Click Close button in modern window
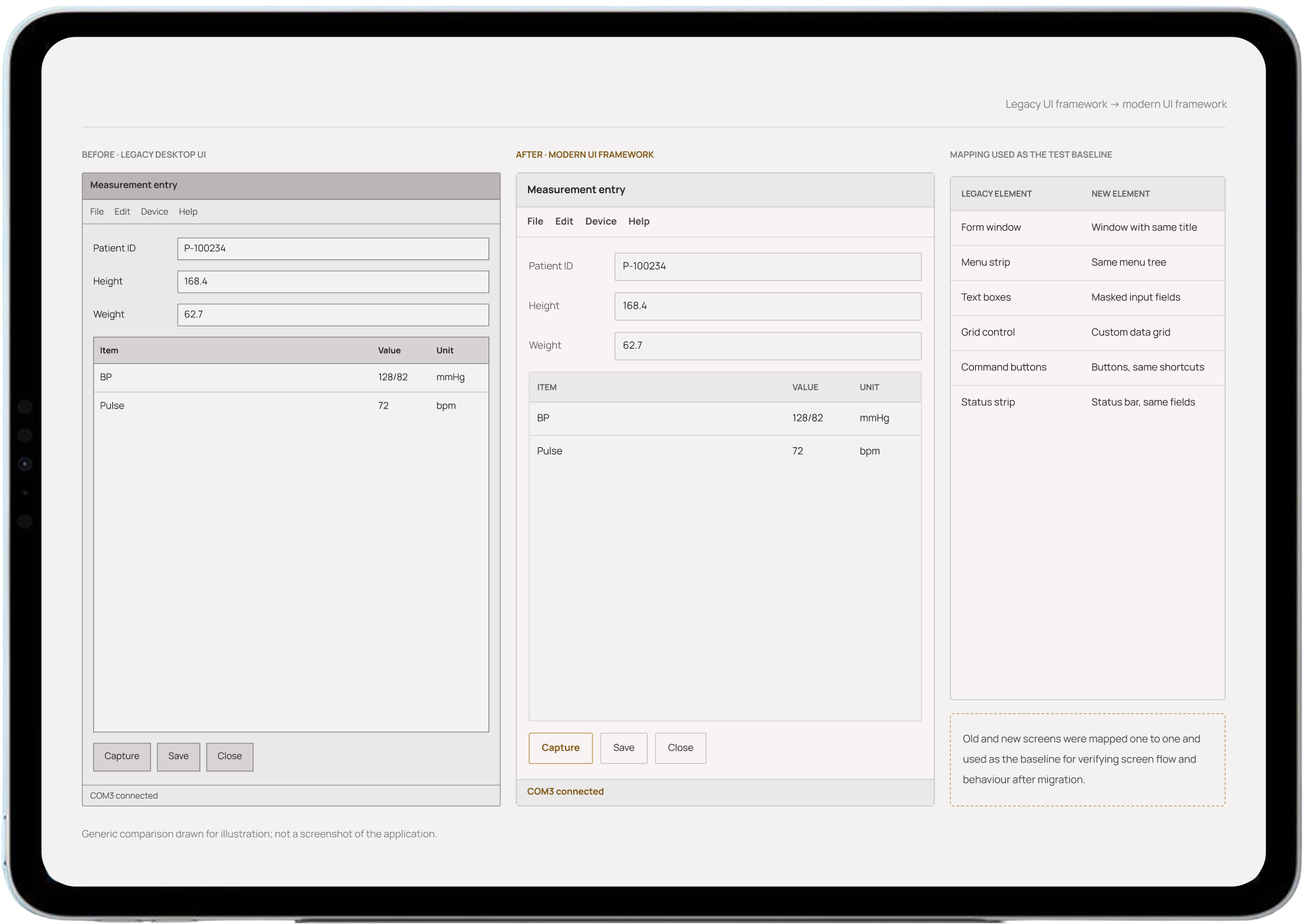The image size is (1308, 924). 680,748
